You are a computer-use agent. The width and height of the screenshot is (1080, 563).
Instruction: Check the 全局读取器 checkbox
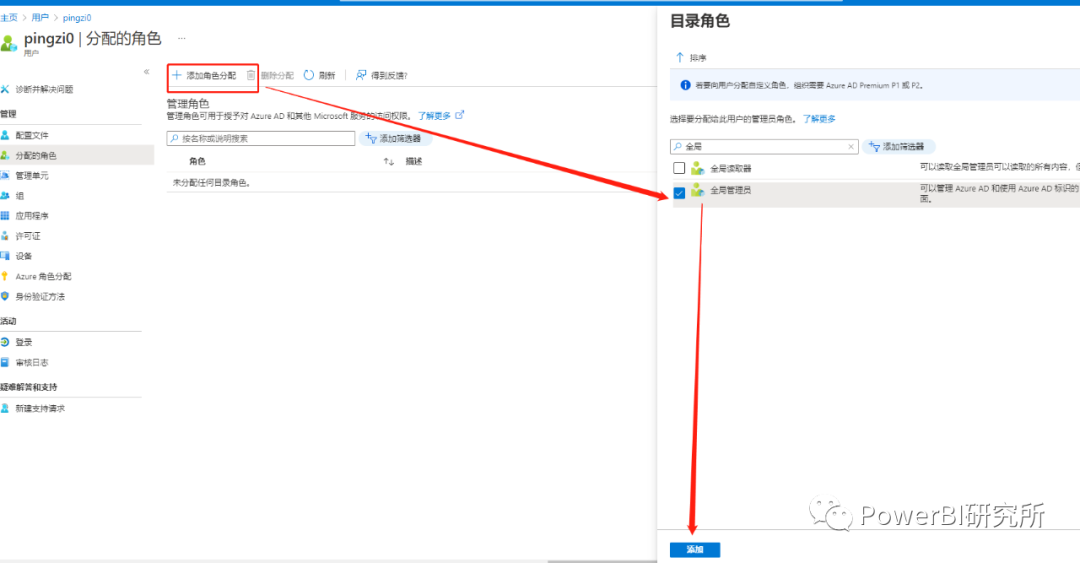click(x=679, y=168)
